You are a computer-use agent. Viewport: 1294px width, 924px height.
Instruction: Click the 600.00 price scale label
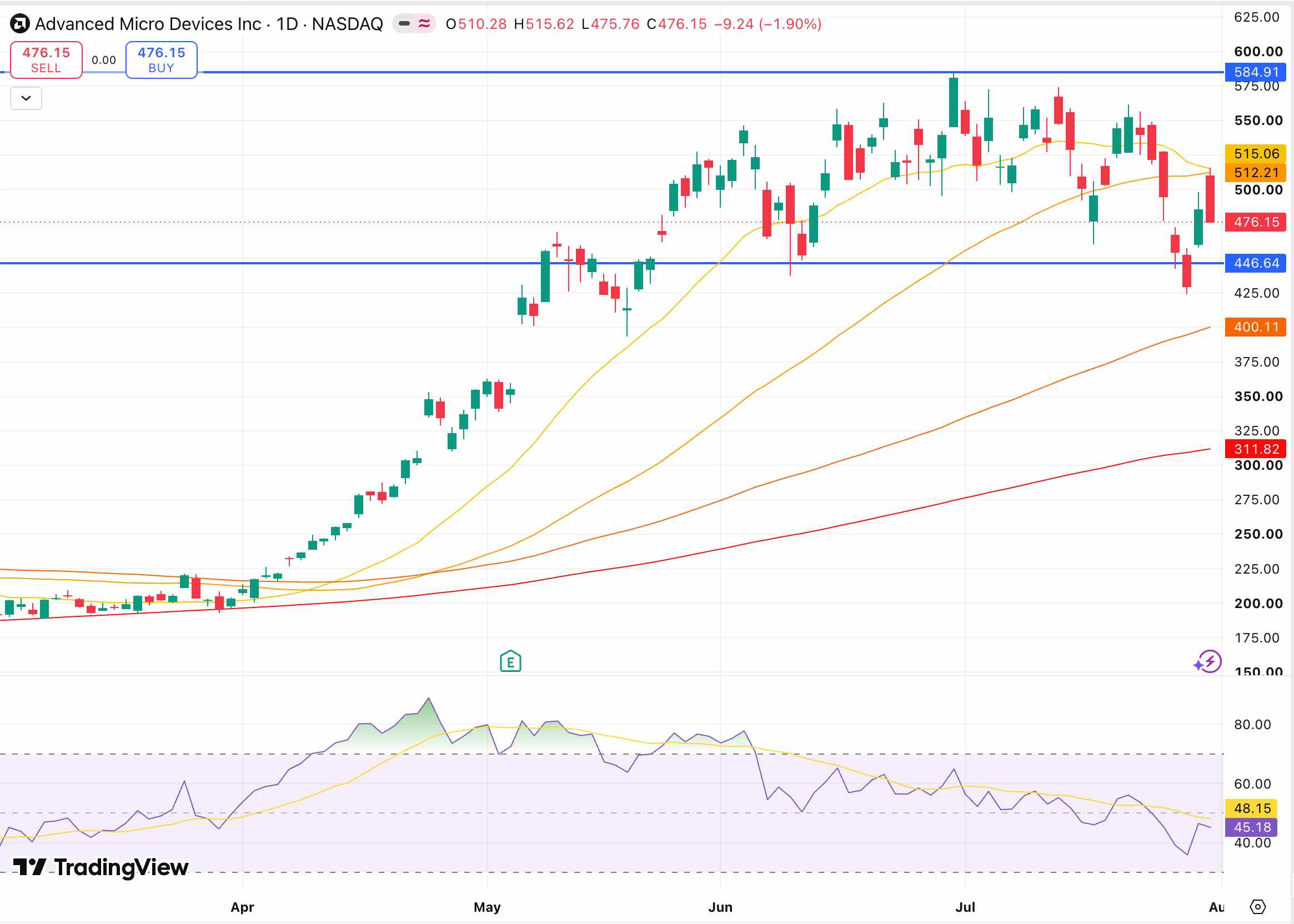click(x=1258, y=52)
